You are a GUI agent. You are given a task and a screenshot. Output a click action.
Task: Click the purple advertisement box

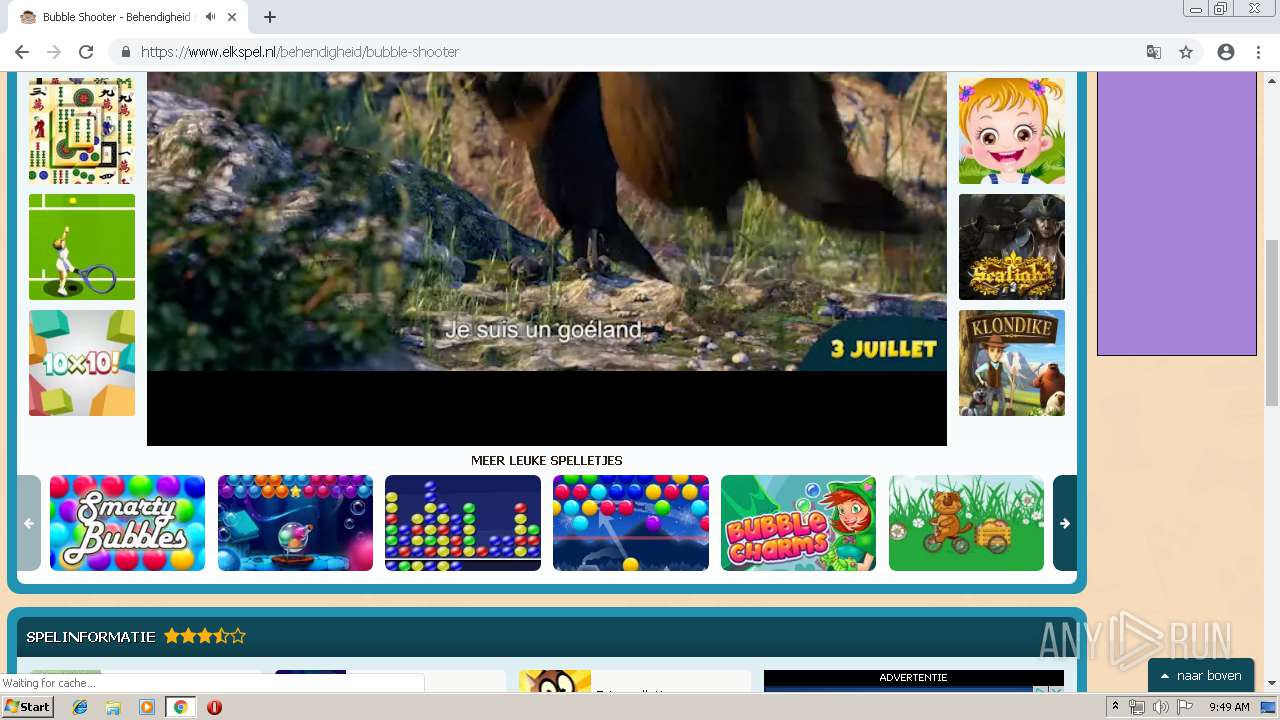coord(1177,214)
